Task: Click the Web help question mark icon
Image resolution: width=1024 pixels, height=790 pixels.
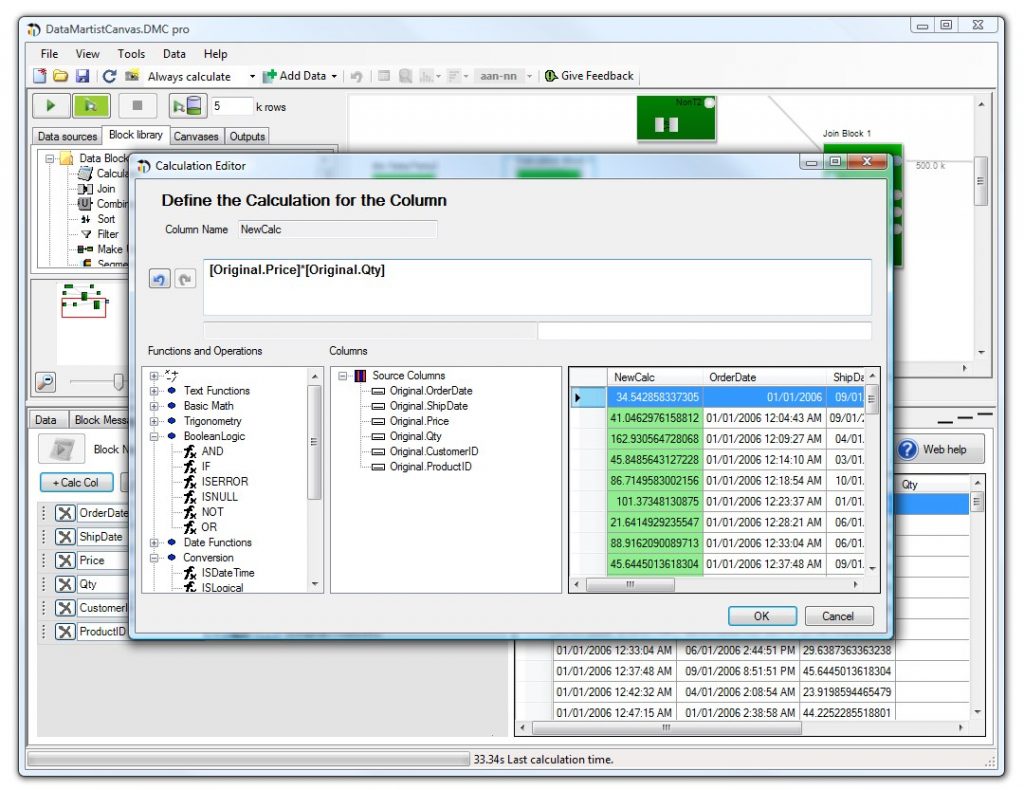Action: click(908, 449)
